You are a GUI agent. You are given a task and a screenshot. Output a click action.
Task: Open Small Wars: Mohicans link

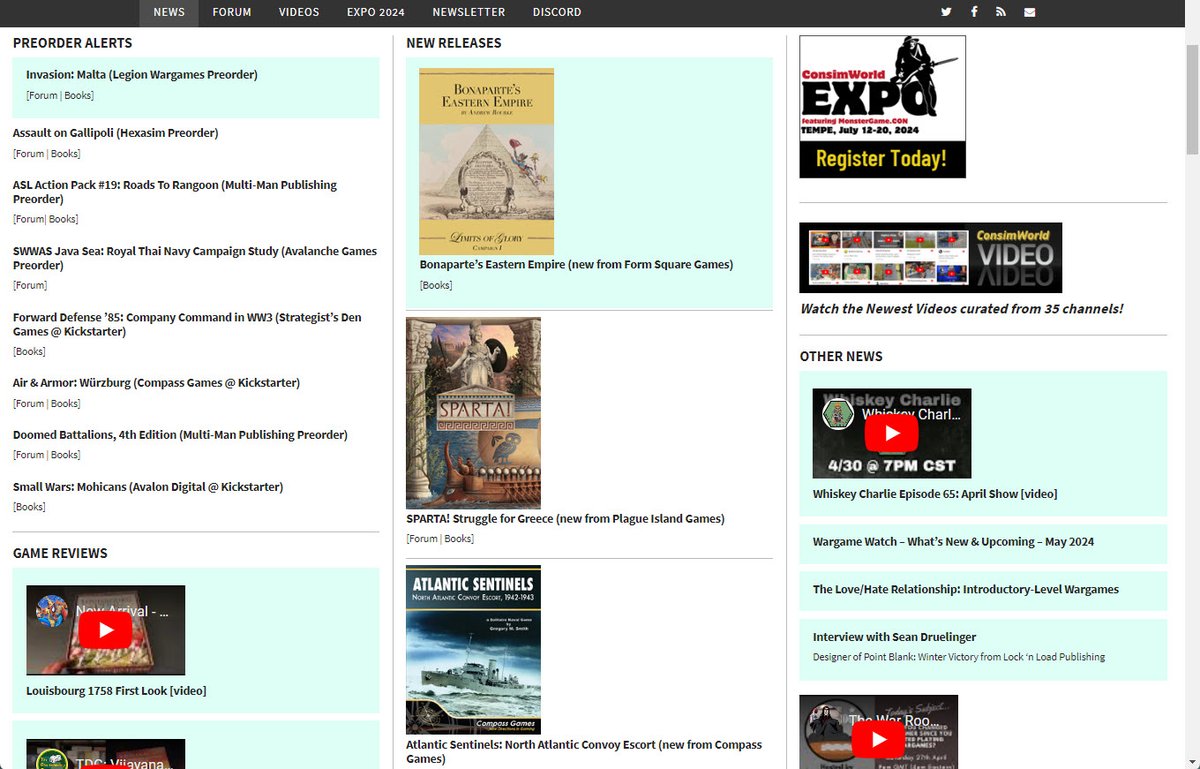coord(148,487)
